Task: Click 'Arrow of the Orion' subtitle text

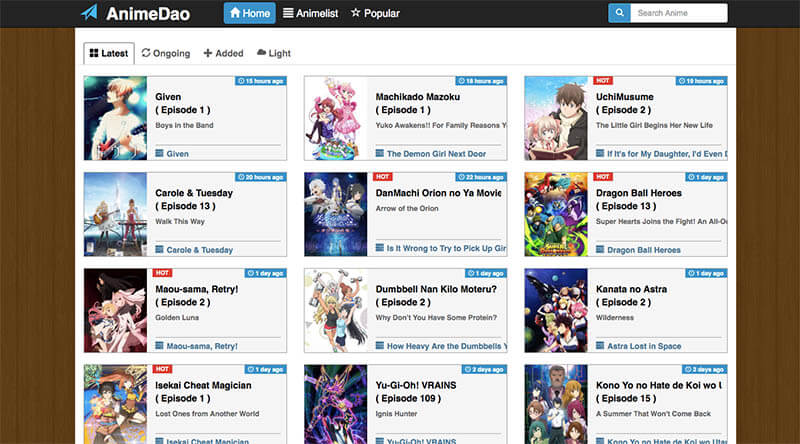Action: click(407, 208)
